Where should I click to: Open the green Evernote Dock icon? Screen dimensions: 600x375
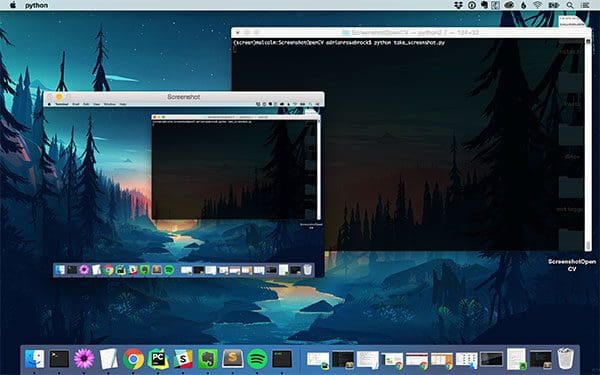point(208,359)
